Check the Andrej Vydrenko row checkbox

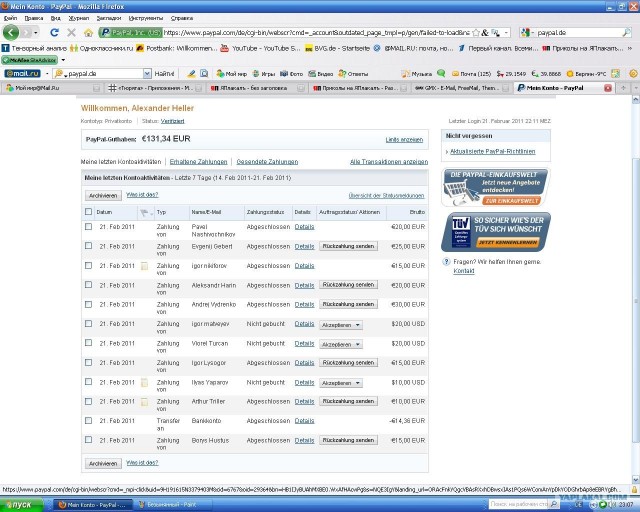(x=88, y=304)
